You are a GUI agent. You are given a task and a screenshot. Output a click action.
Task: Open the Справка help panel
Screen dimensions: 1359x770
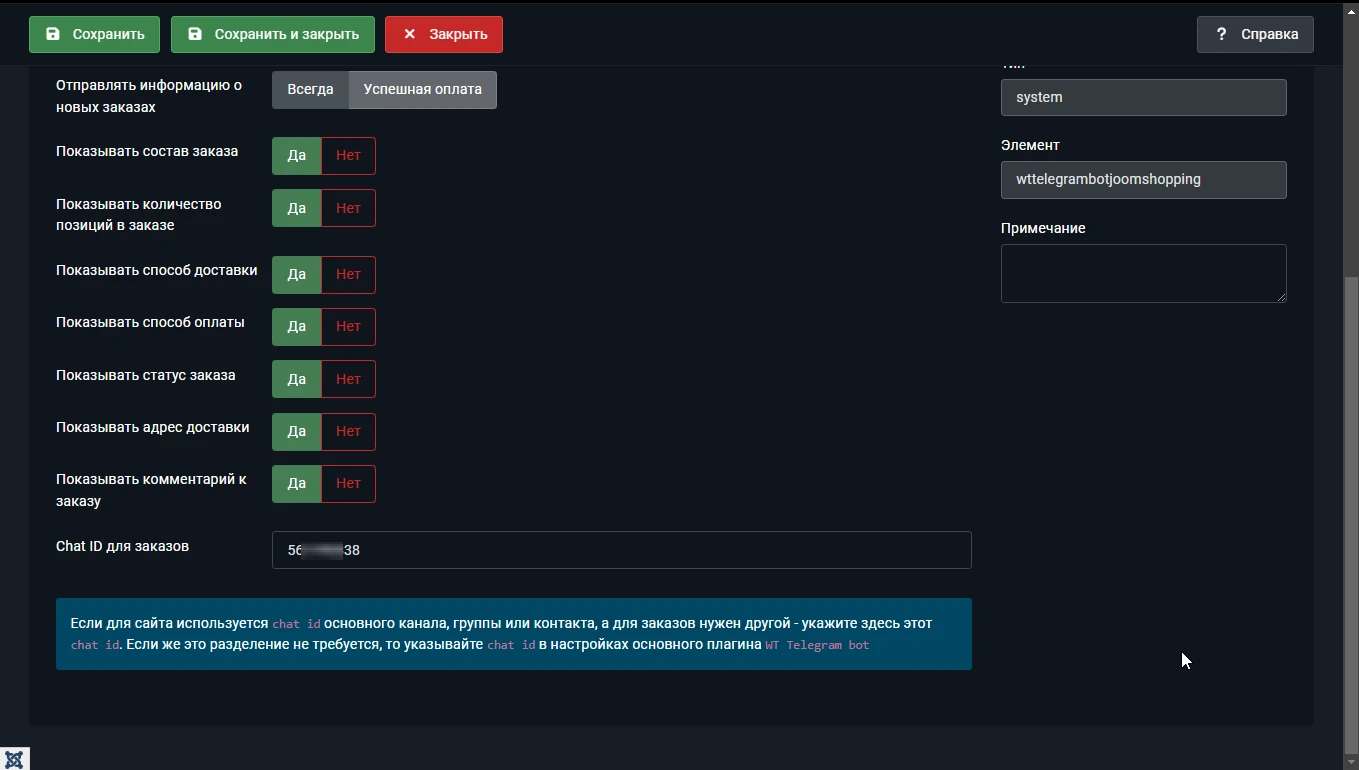coord(1255,34)
